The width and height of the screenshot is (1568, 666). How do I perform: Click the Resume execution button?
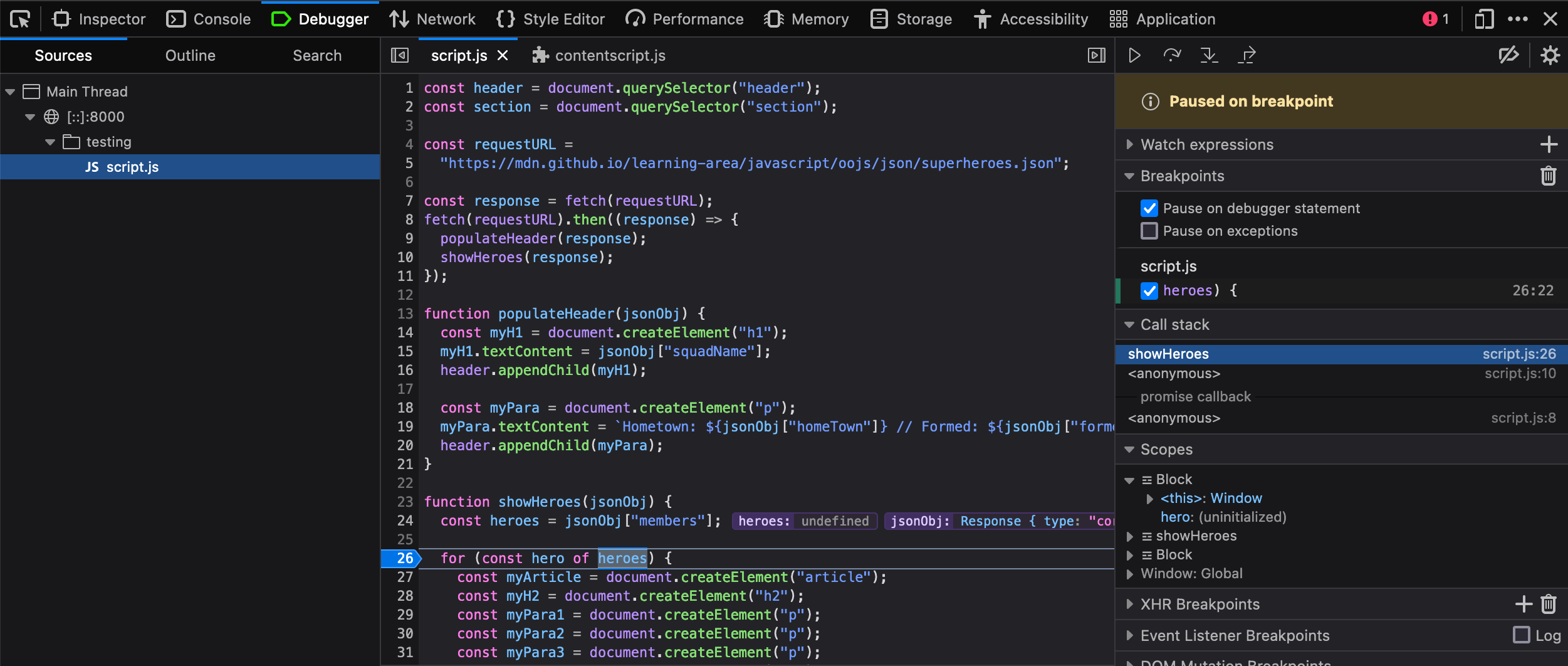pos(1134,55)
